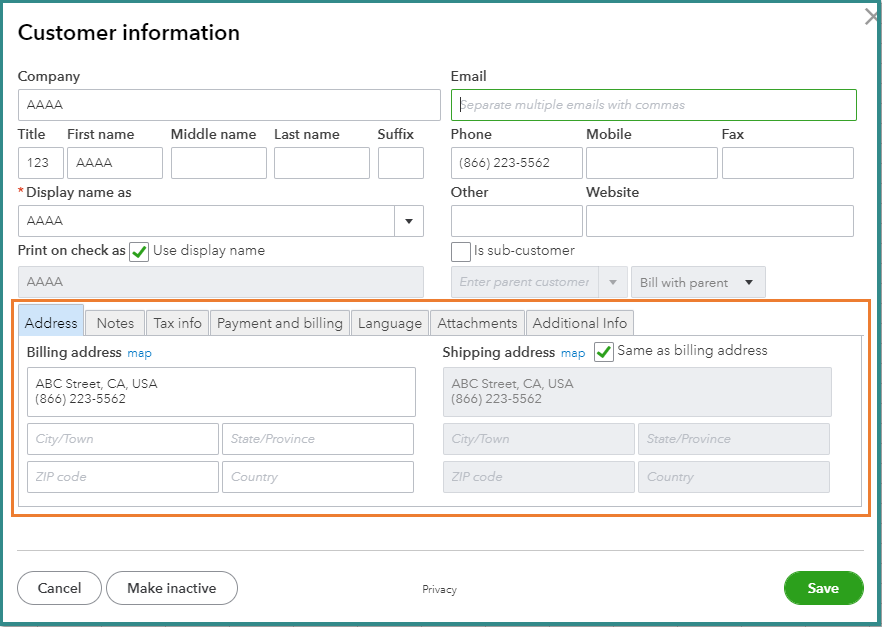Open the Billing address map link
This screenshot has height=627, width=882.
[x=139, y=353]
